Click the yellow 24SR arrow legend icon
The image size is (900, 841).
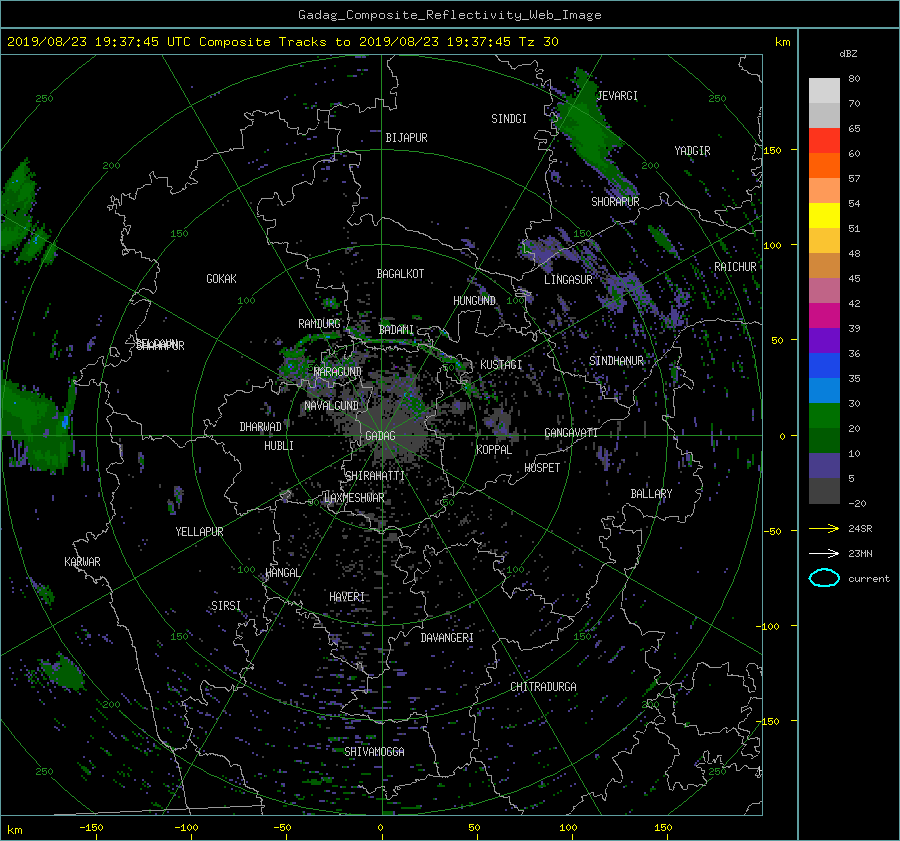click(x=824, y=528)
